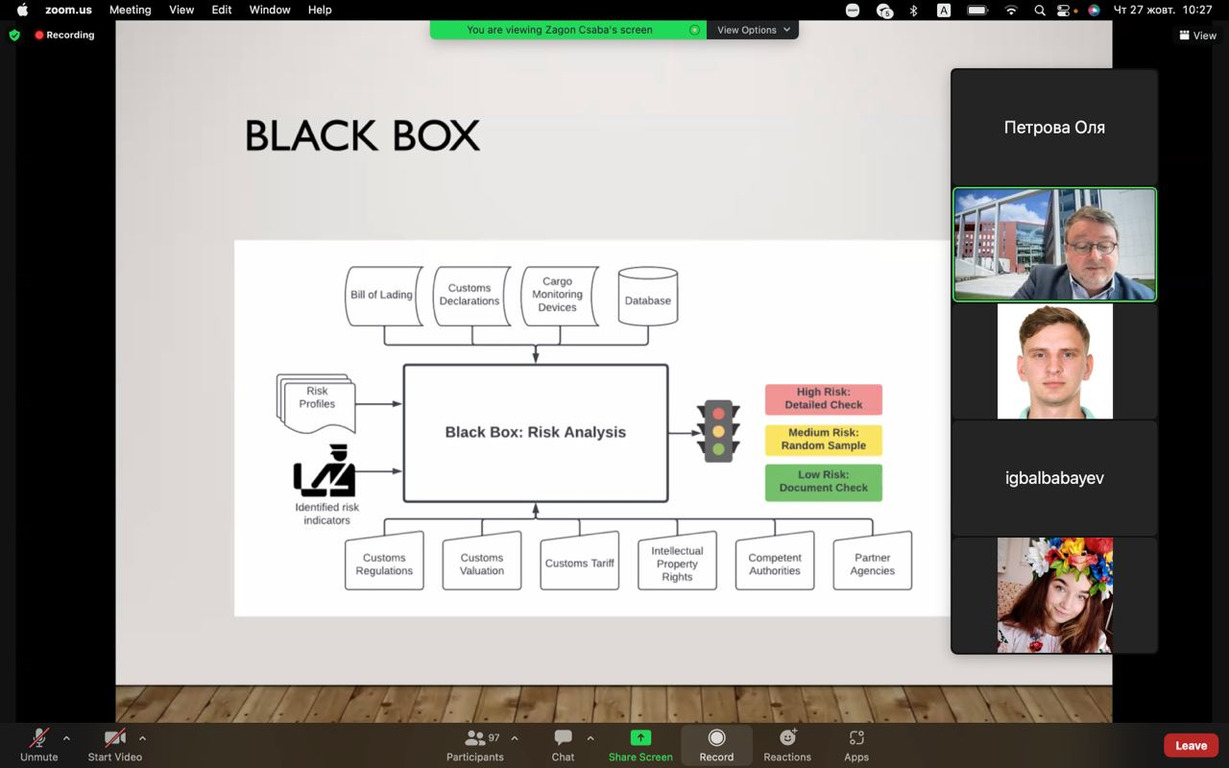Click the Bluetooth menu bar icon
This screenshot has width=1229, height=768.
[913, 10]
